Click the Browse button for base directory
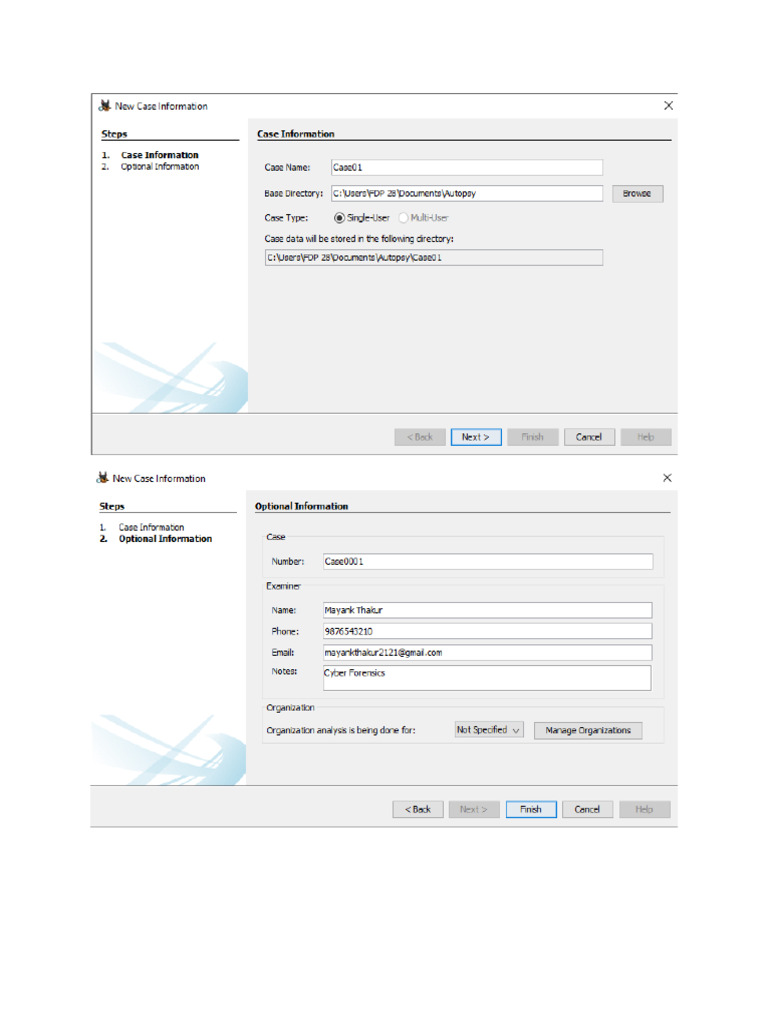Image resolution: width=768 pixels, height=1024 pixels. pos(637,193)
